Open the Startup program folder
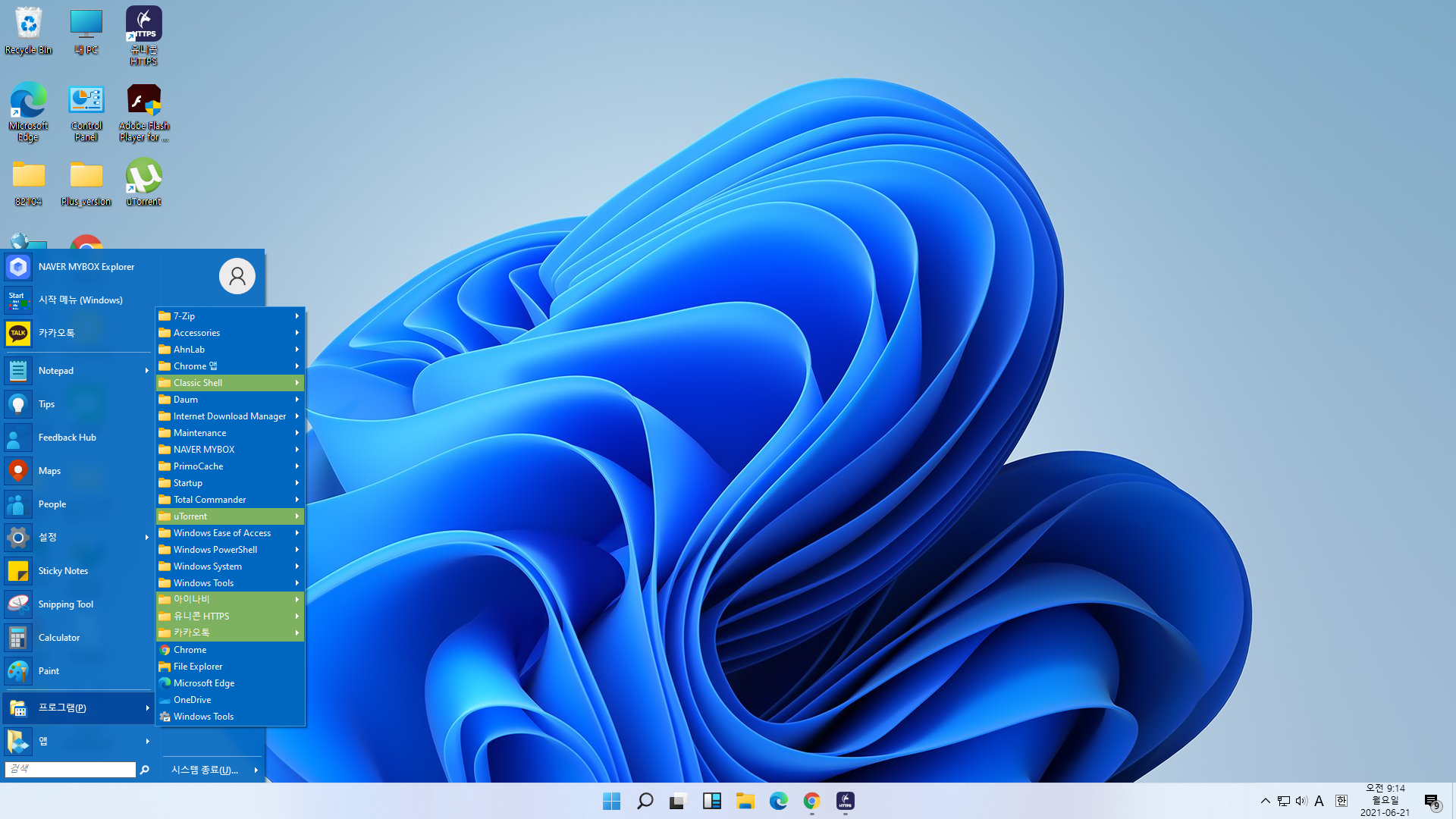1456x819 pixels. (230, 483)
